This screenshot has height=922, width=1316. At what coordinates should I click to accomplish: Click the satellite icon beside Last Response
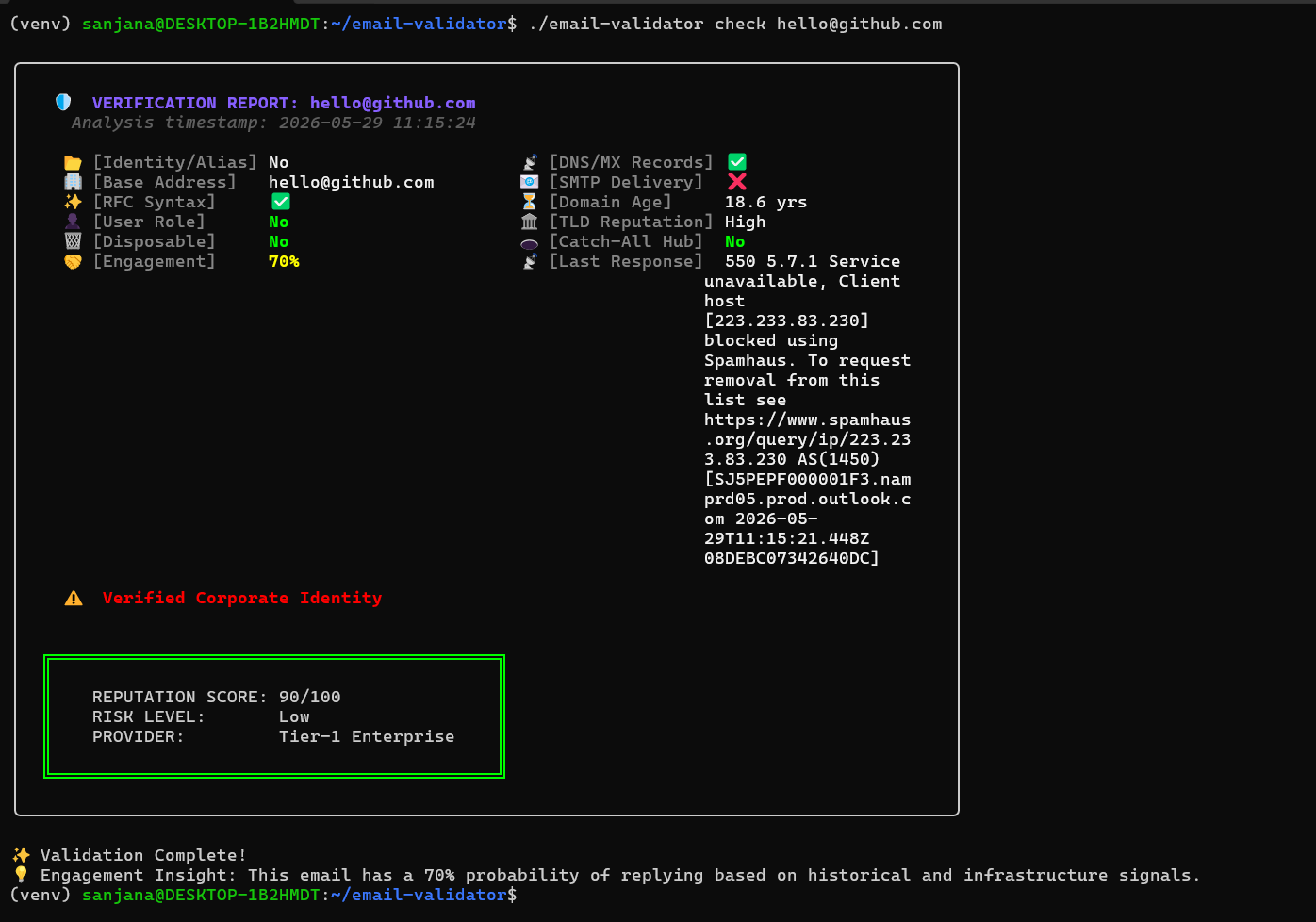coord(530,261)
